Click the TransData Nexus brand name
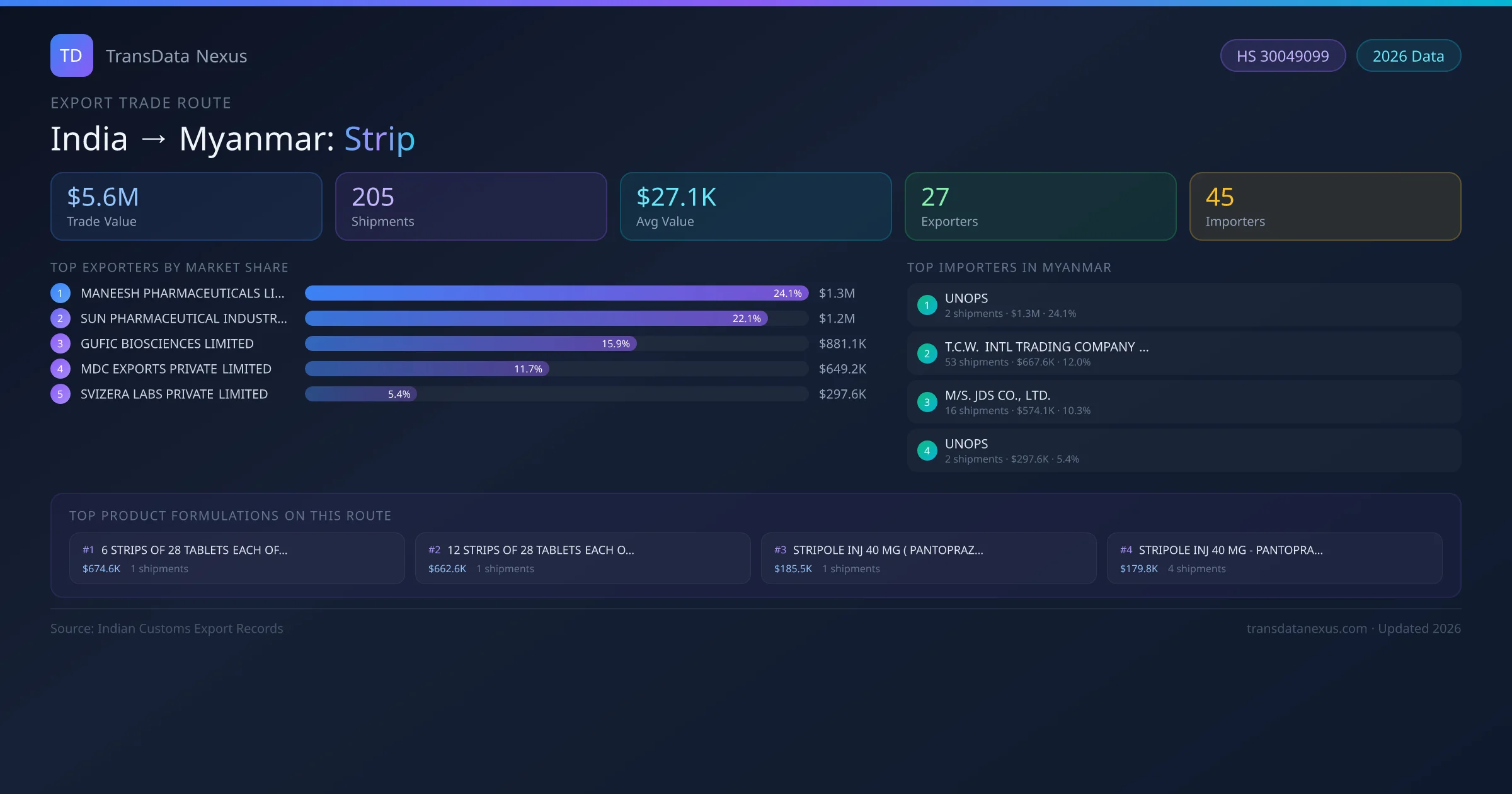Viewport: 1512px width, 794px height. [176, 56]
